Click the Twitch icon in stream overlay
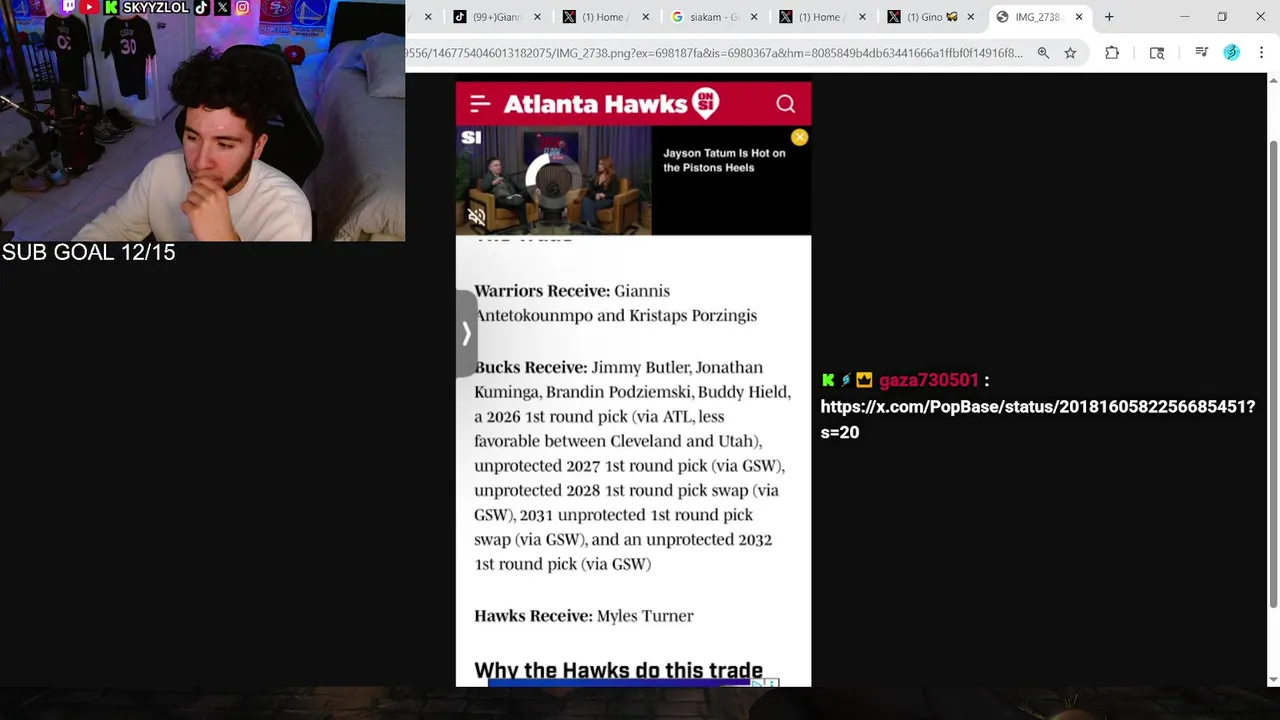 [x=68, y=7]
